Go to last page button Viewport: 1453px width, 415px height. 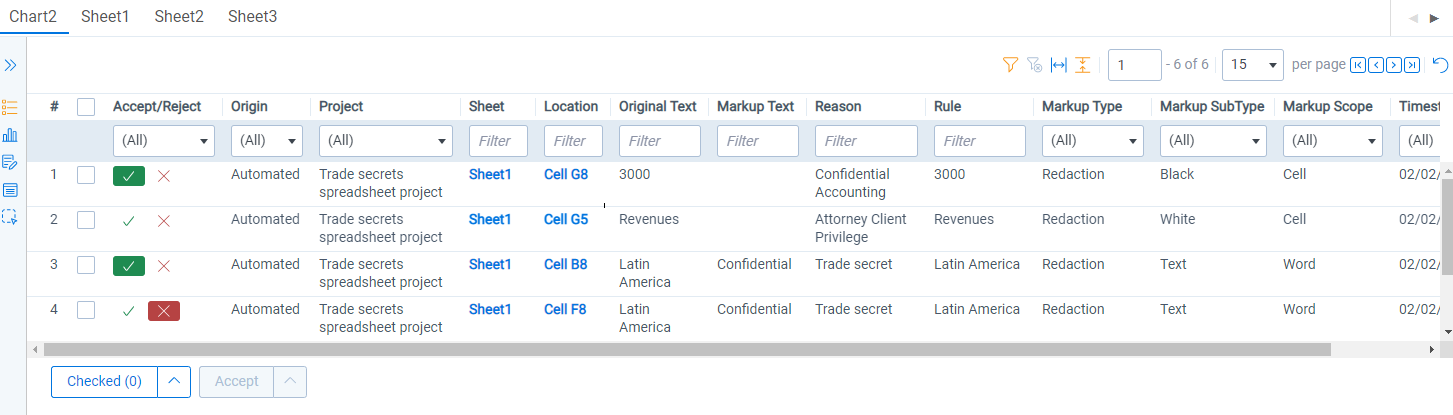point(1412,65)
